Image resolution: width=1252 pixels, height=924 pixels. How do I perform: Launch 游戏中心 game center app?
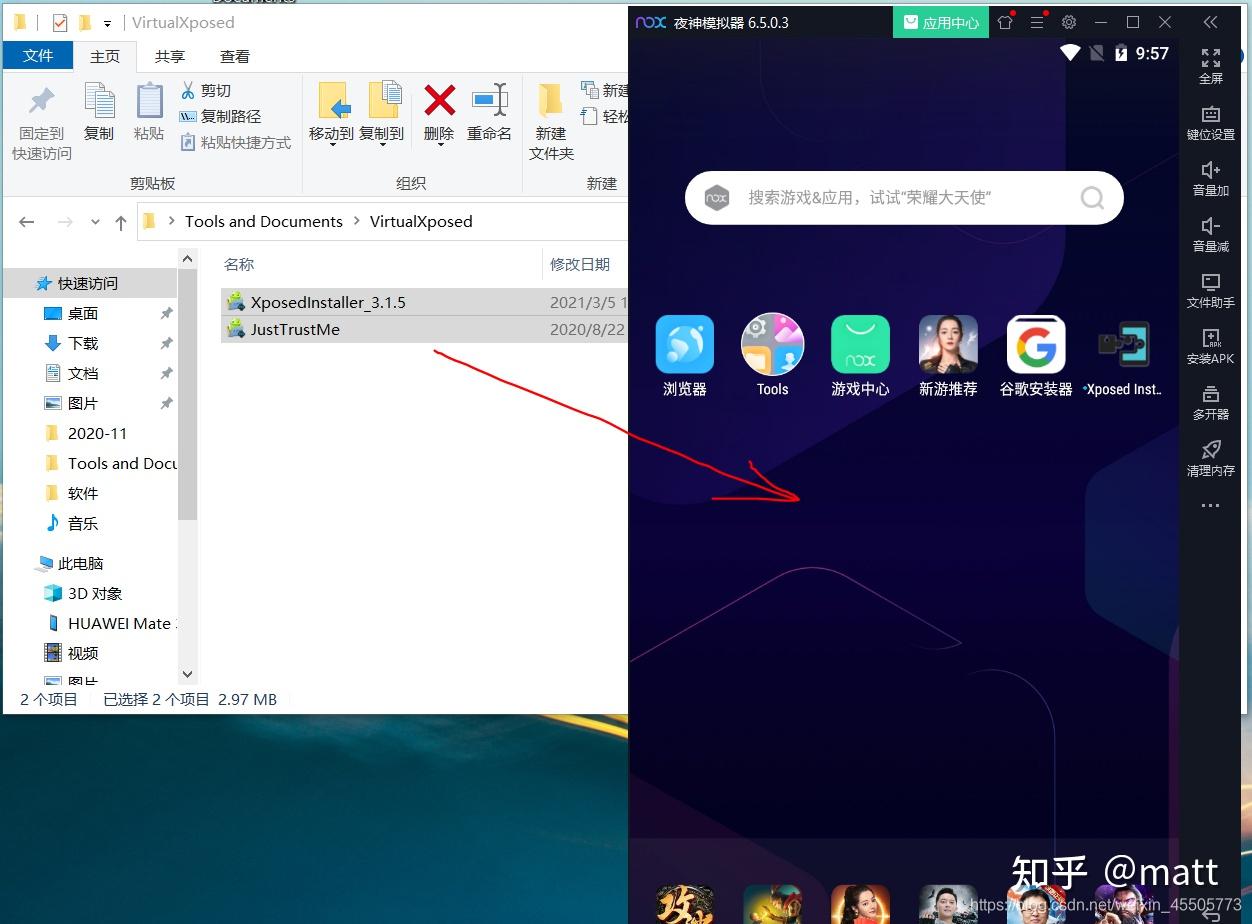coord(860,344)
